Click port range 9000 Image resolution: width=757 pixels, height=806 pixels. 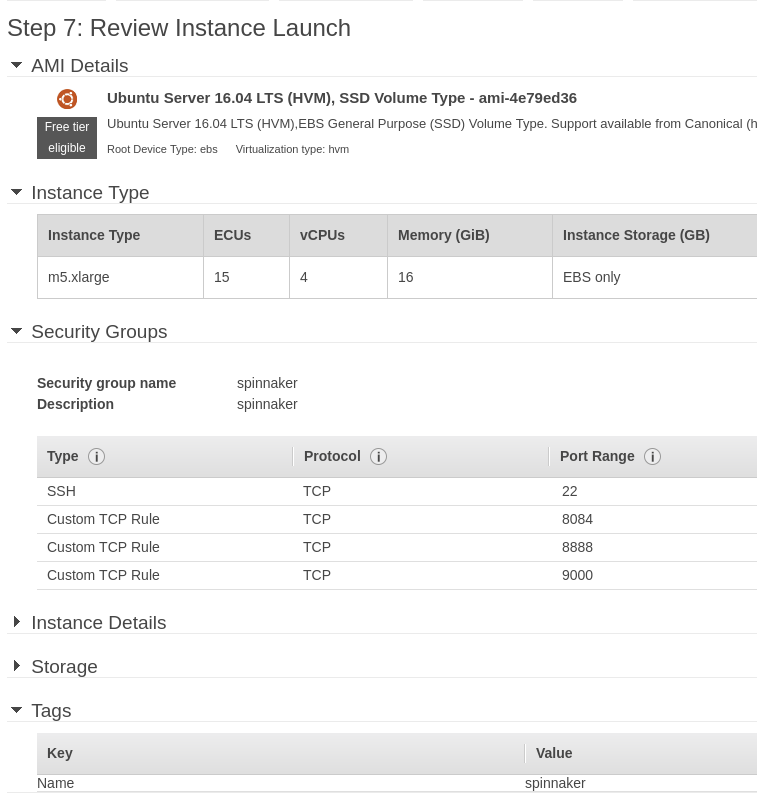577,575
